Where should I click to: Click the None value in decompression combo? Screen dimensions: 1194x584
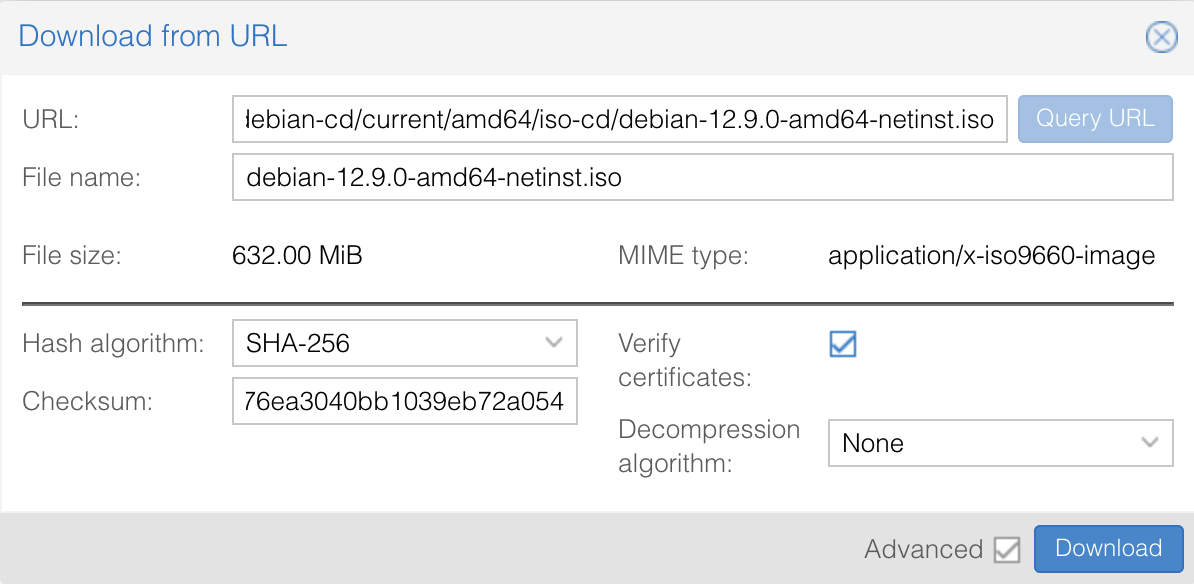pyautogui.click(x=873, y=443)
